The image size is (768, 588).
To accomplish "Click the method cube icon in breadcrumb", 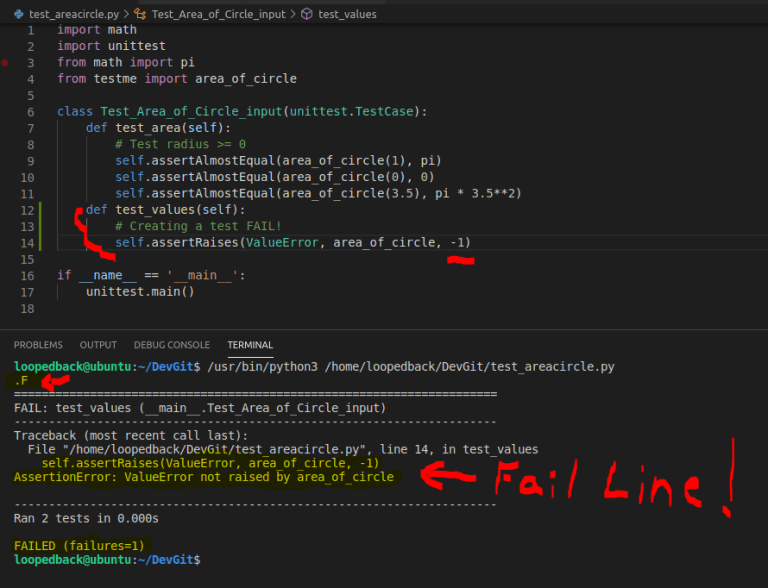I will point(307,14).
